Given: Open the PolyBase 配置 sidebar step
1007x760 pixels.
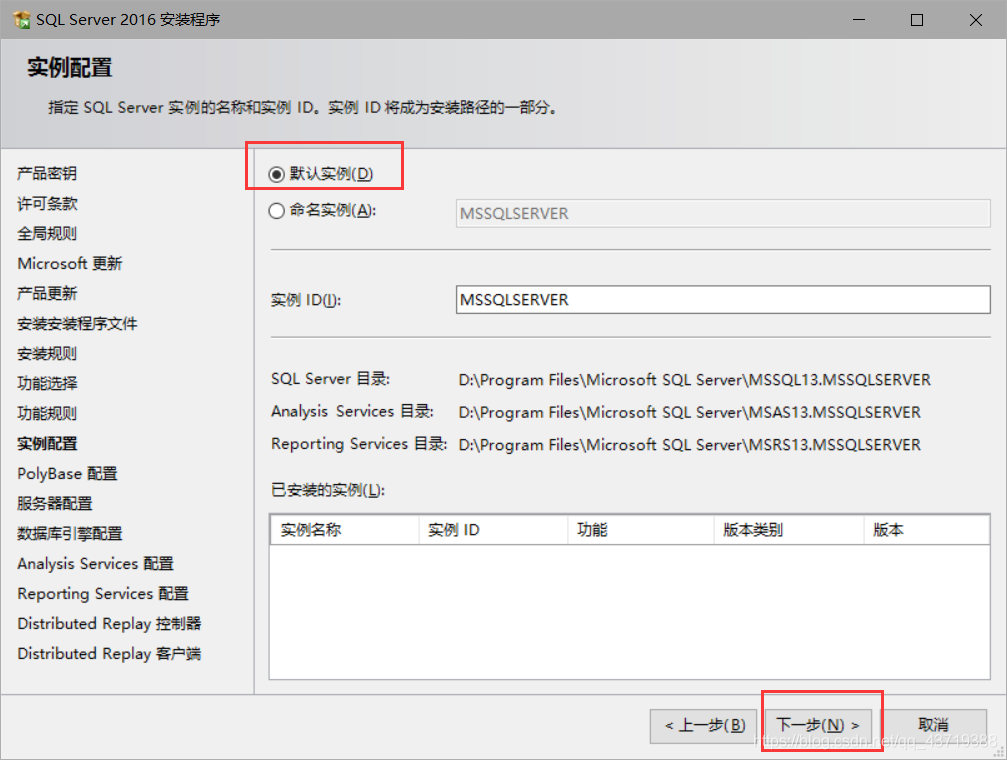Looking at the screenshot, I should 67,473.
